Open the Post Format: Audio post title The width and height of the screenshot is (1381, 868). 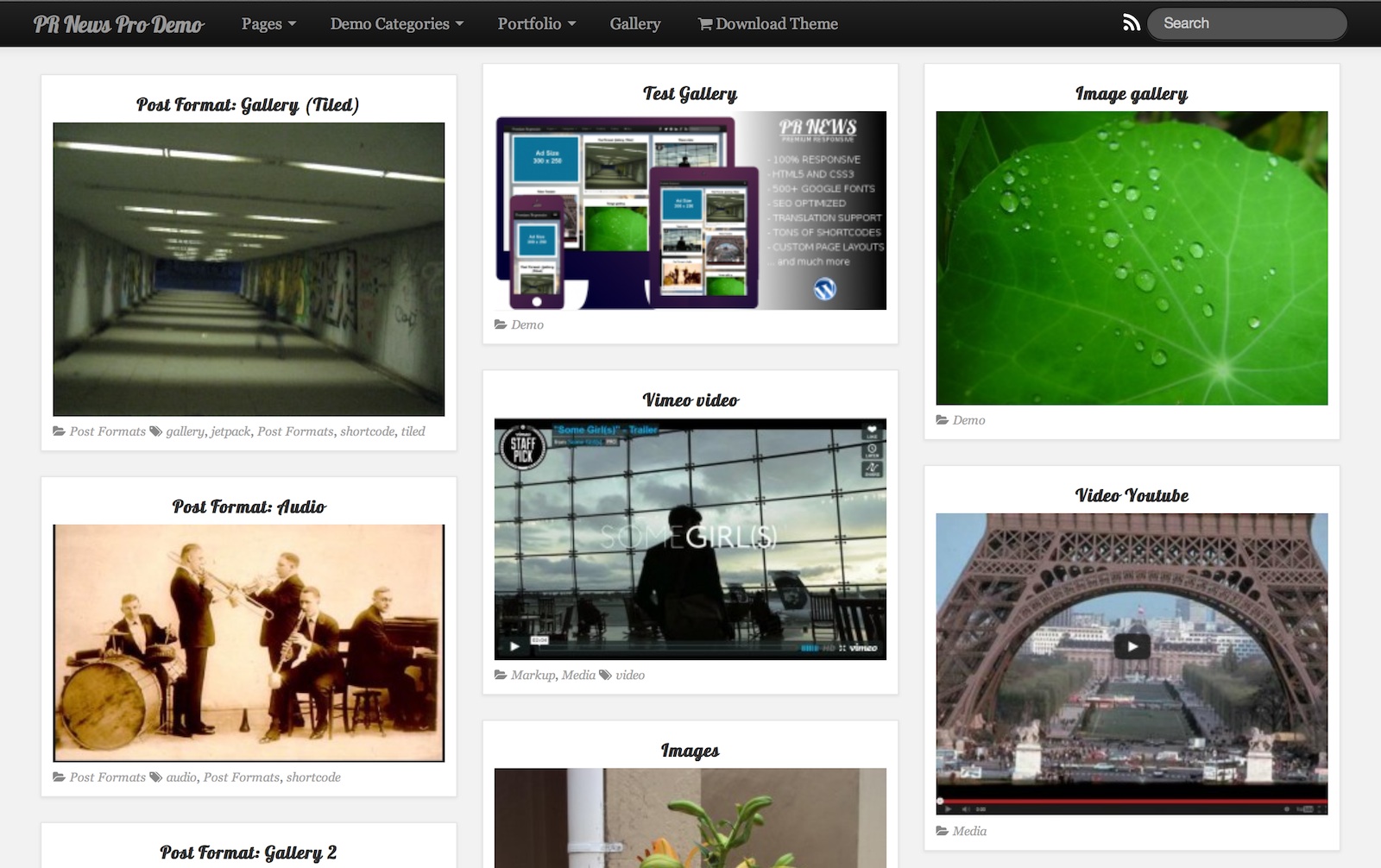click(x=249, y=506)
